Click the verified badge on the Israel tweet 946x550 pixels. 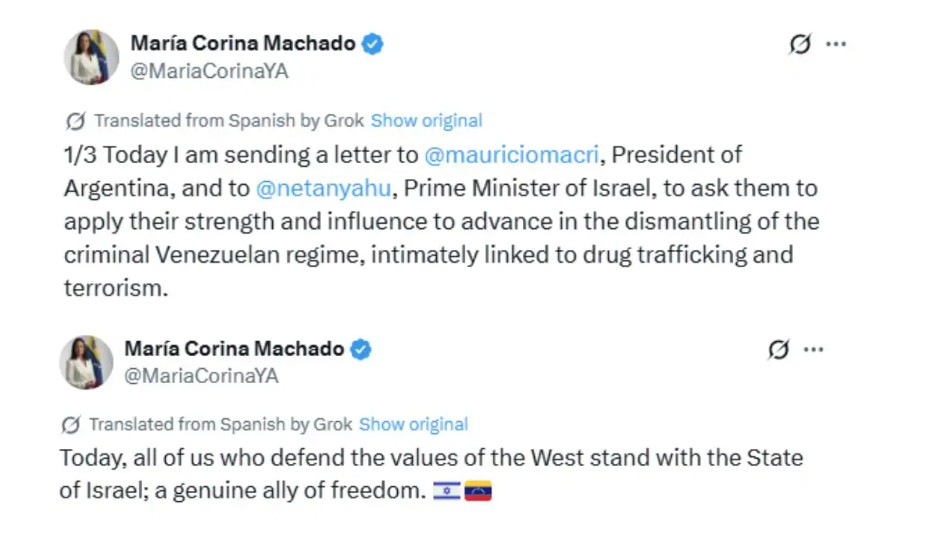[x=361, y=349]
